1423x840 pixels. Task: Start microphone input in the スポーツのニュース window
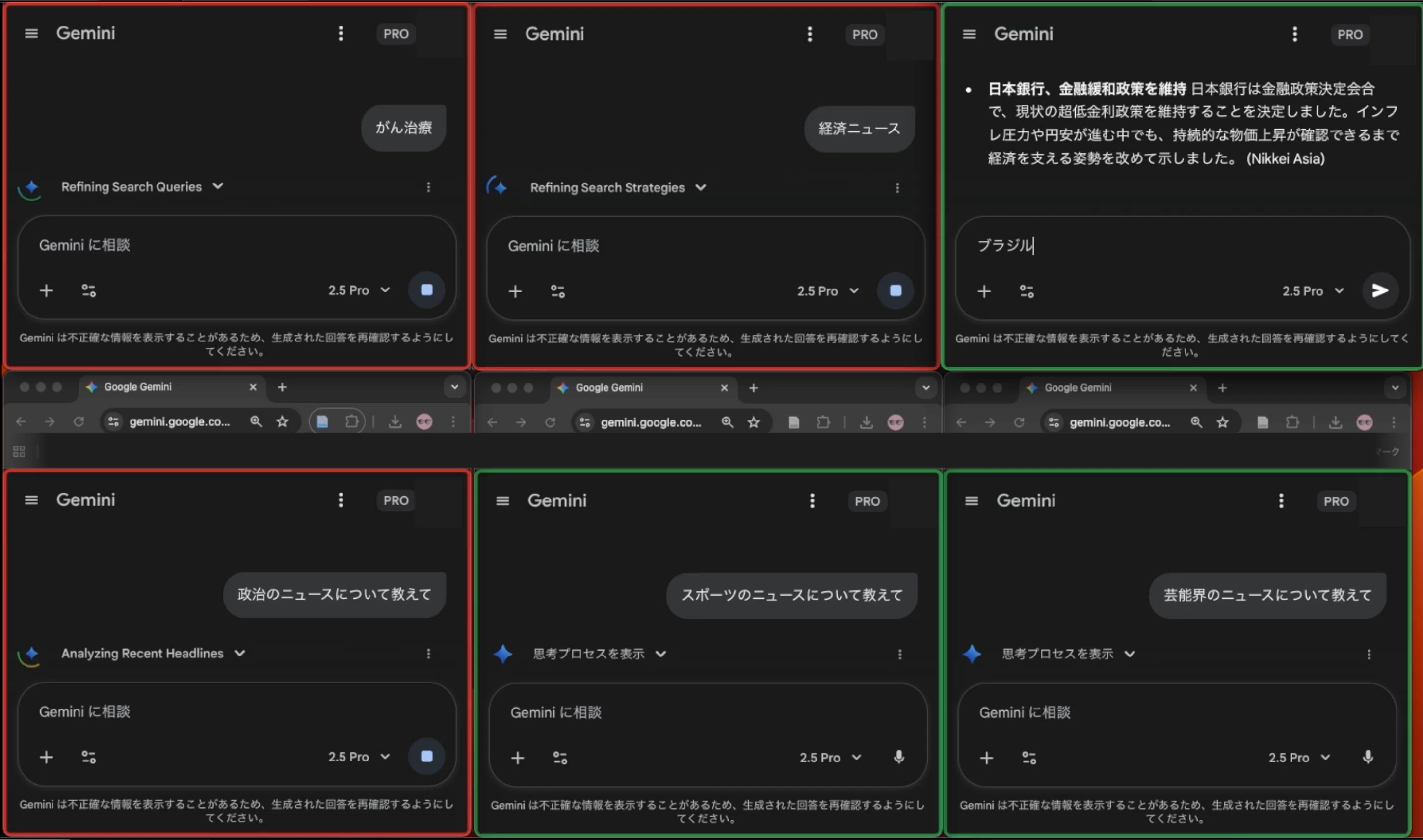tap(899, 758)
